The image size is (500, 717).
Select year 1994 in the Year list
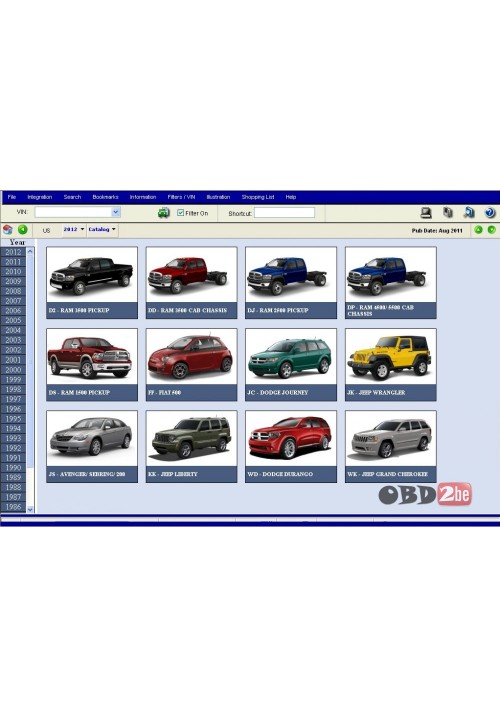click(13, 428)
